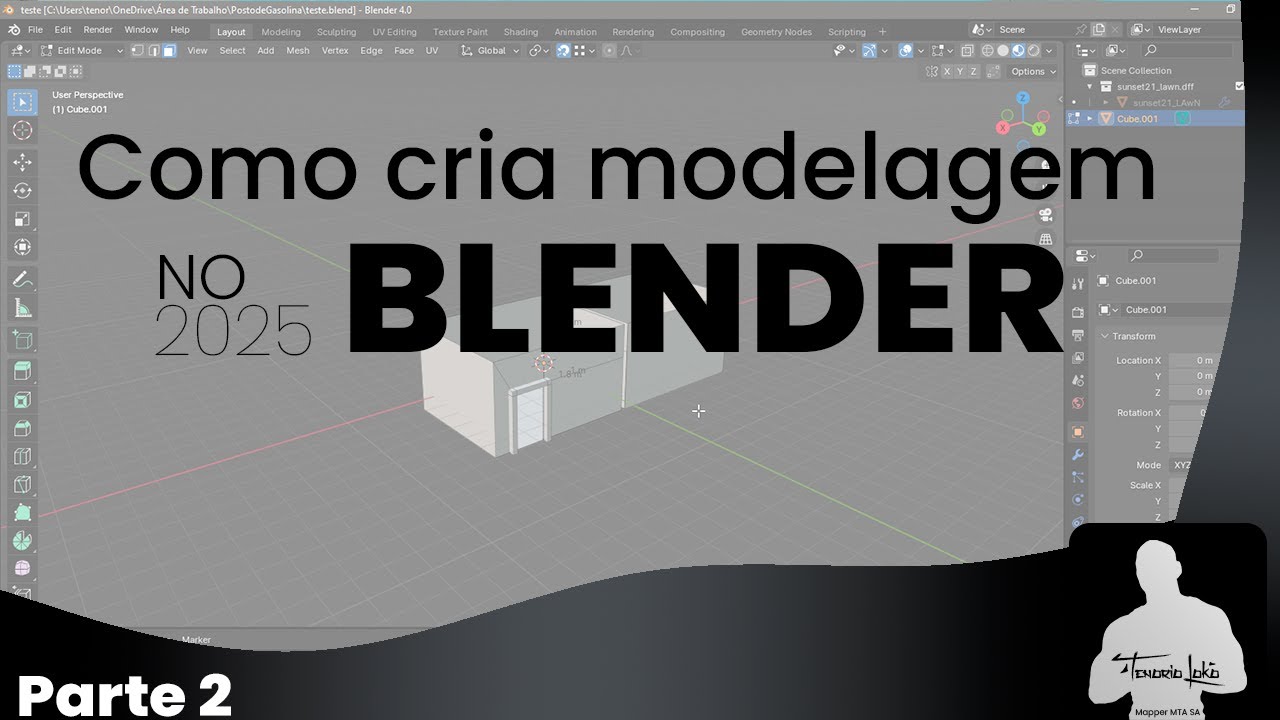Open the View Layer properties tab
The width and height of the screenshot is (1280, 720).
click(x=1078, y=358)
